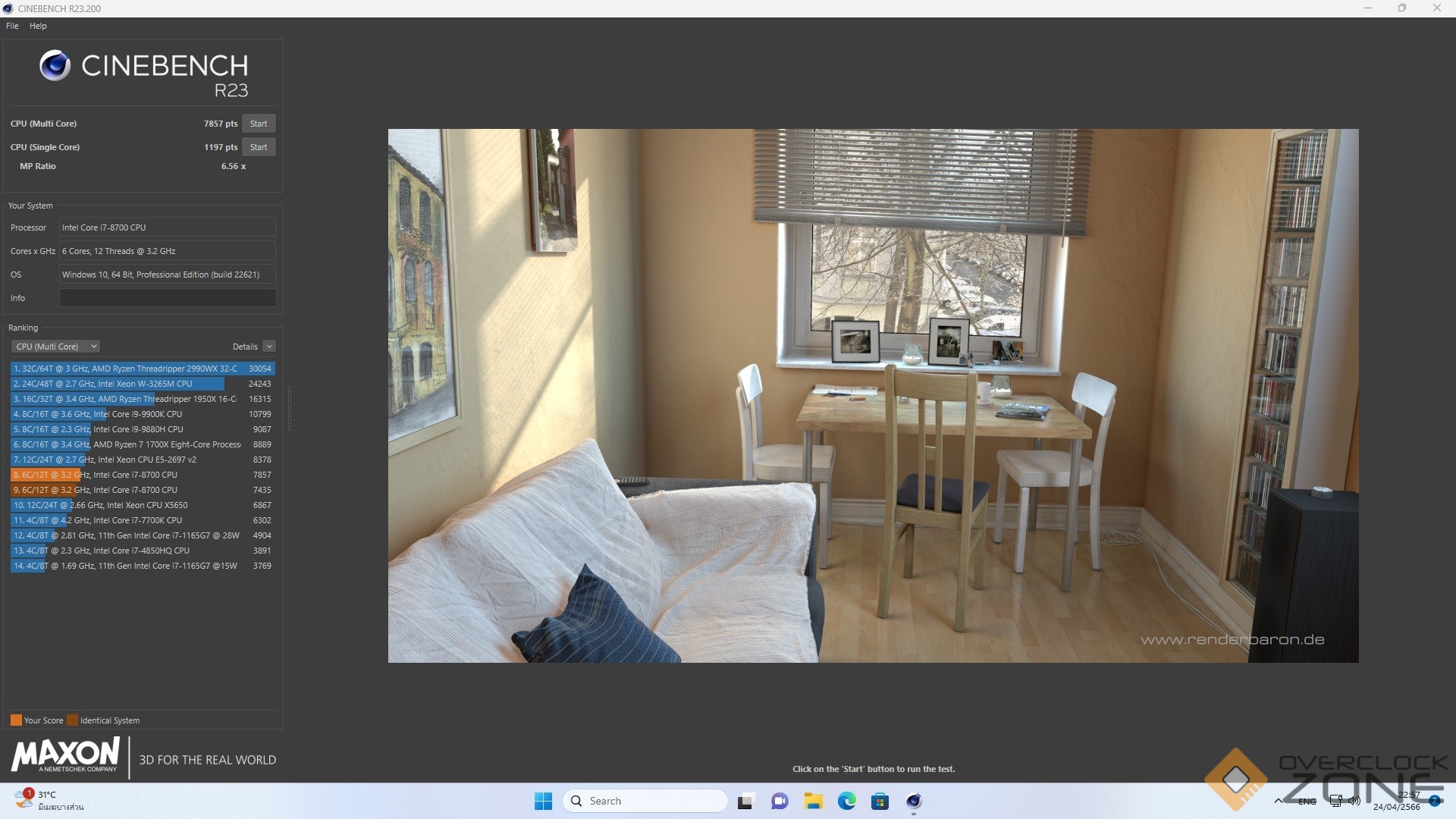Click the orange Your Score legend swatch

[x=16, y=720]
